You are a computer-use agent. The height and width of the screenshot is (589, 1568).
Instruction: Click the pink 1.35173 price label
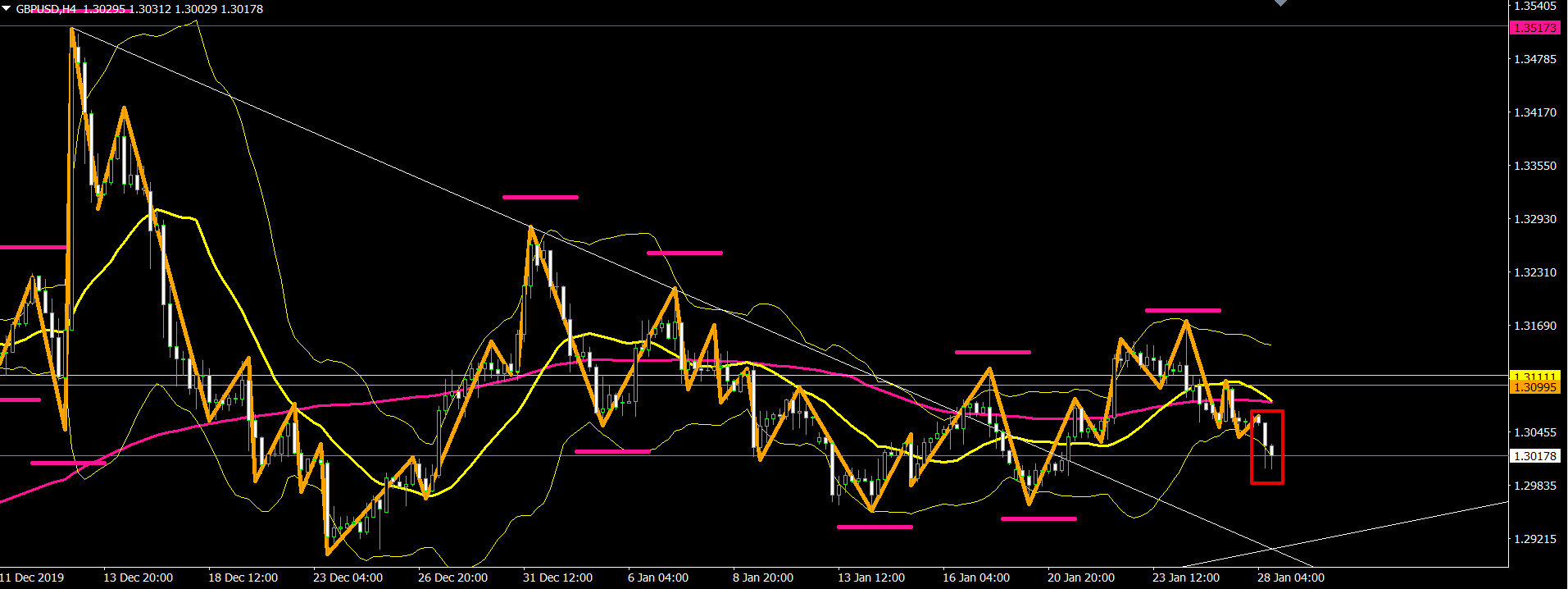[x=1534, y=28]
